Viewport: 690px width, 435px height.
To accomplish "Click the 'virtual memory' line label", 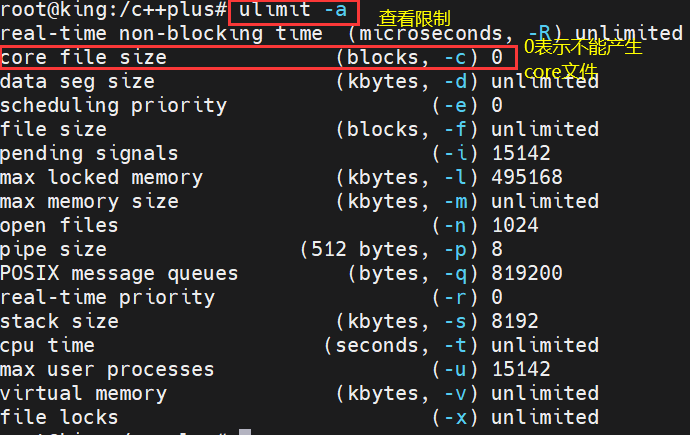I will click(x=84, y=394).
